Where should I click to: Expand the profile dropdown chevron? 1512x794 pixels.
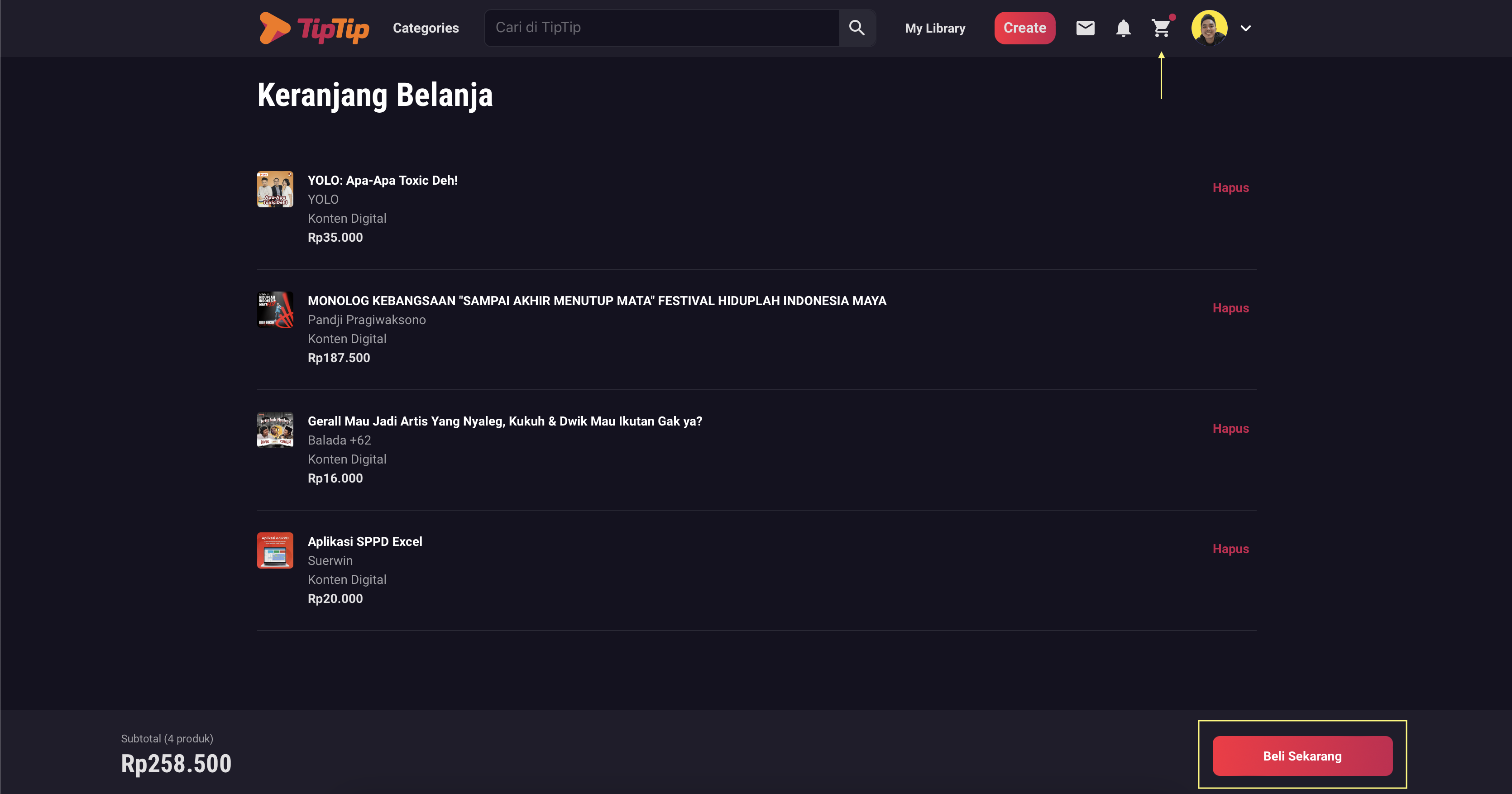pyautogui.click(x=1245, y=28)
